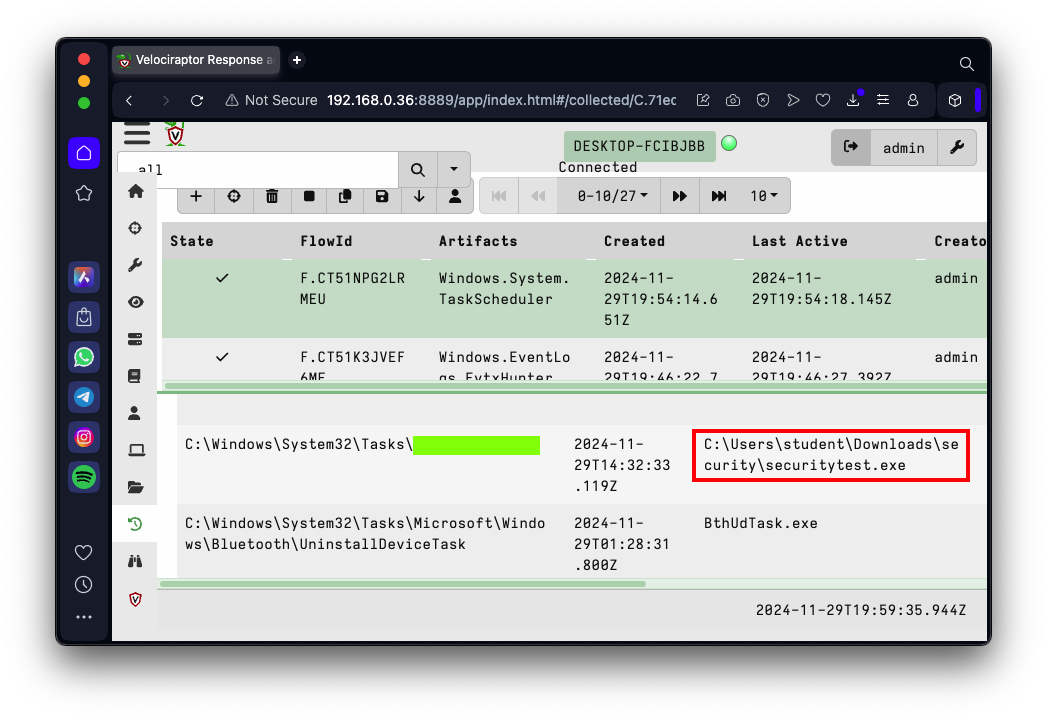Click the user filter toolbar button

[x=455, y=196]
